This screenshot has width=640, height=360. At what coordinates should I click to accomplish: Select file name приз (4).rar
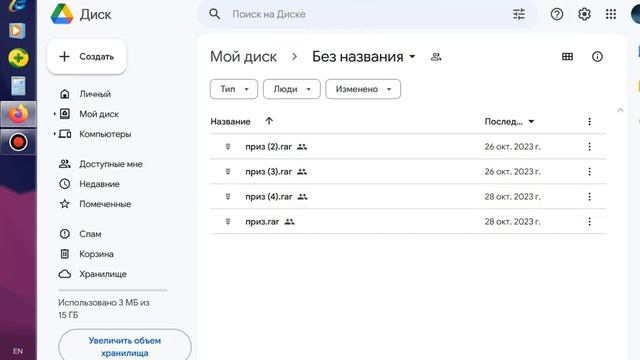pyautogui.click(x=269, y=196)
